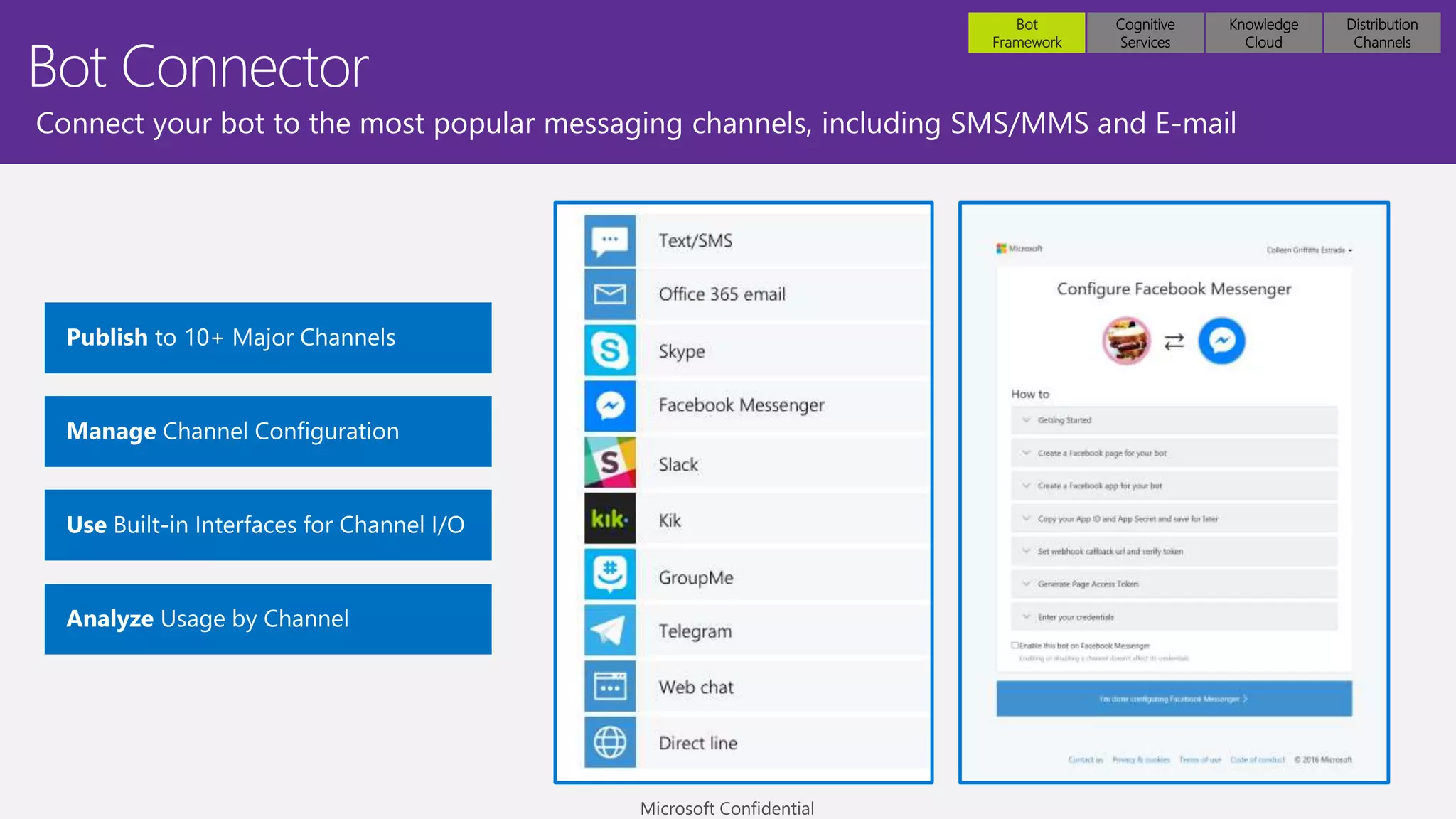Click the Bot Connector slide title
Screen dimensions: 1456x819
199,67
